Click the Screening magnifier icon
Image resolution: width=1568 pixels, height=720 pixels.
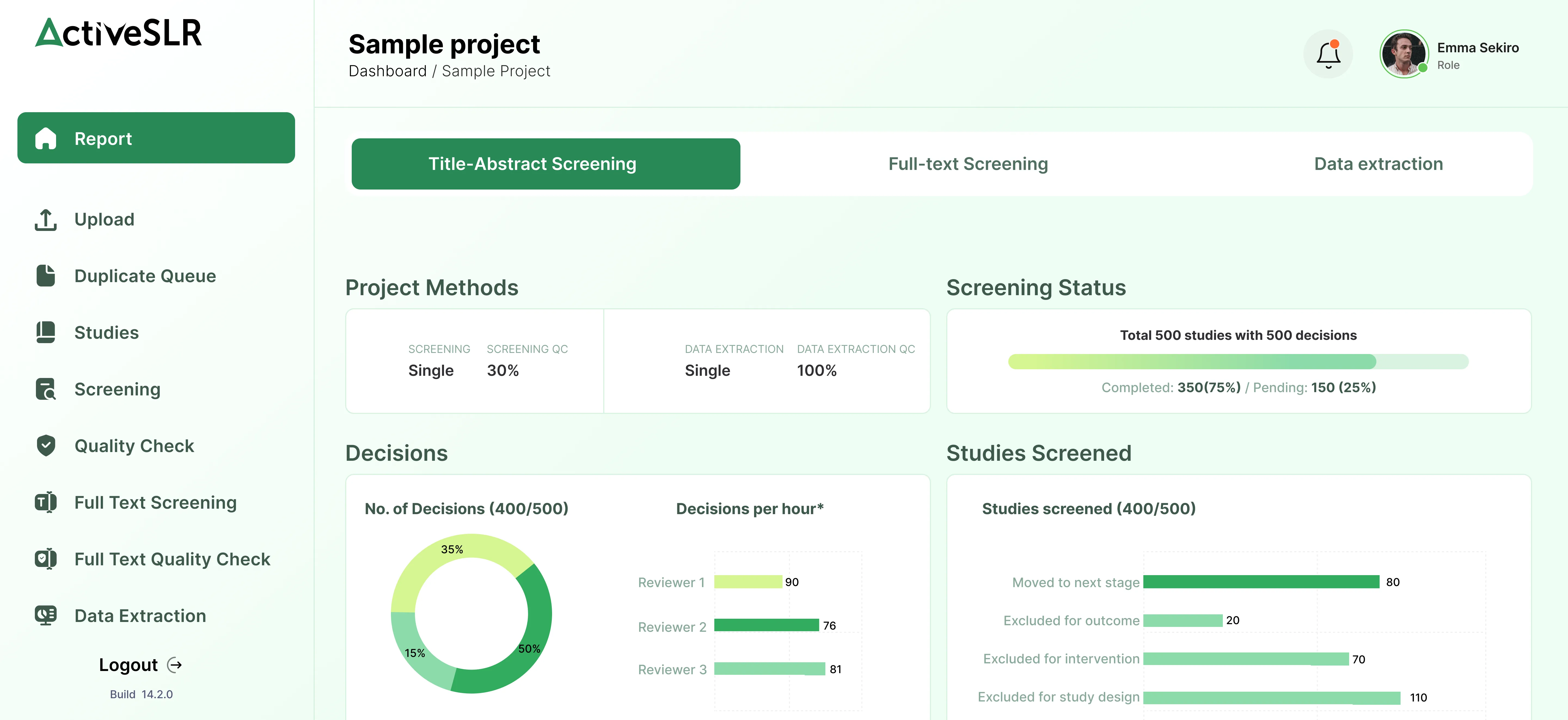click(46, 389)
